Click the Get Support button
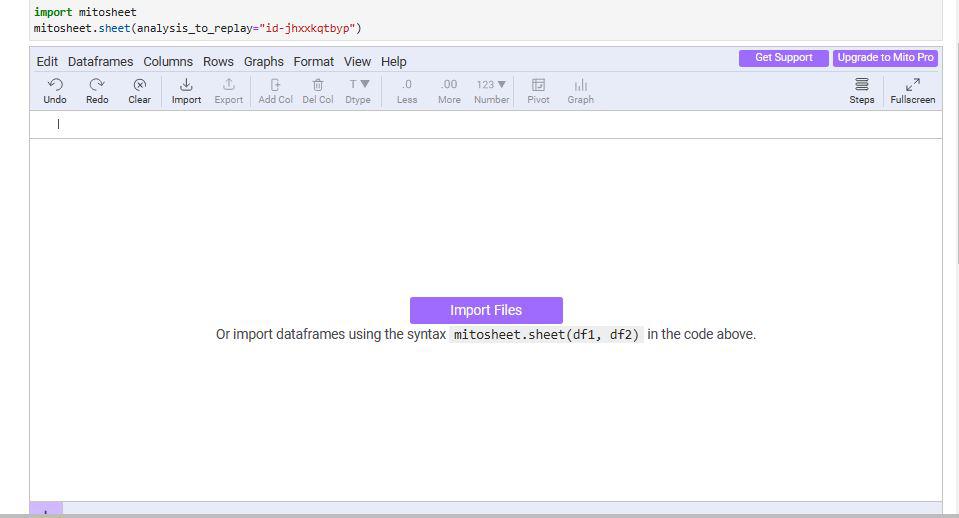 pos(783,58)
